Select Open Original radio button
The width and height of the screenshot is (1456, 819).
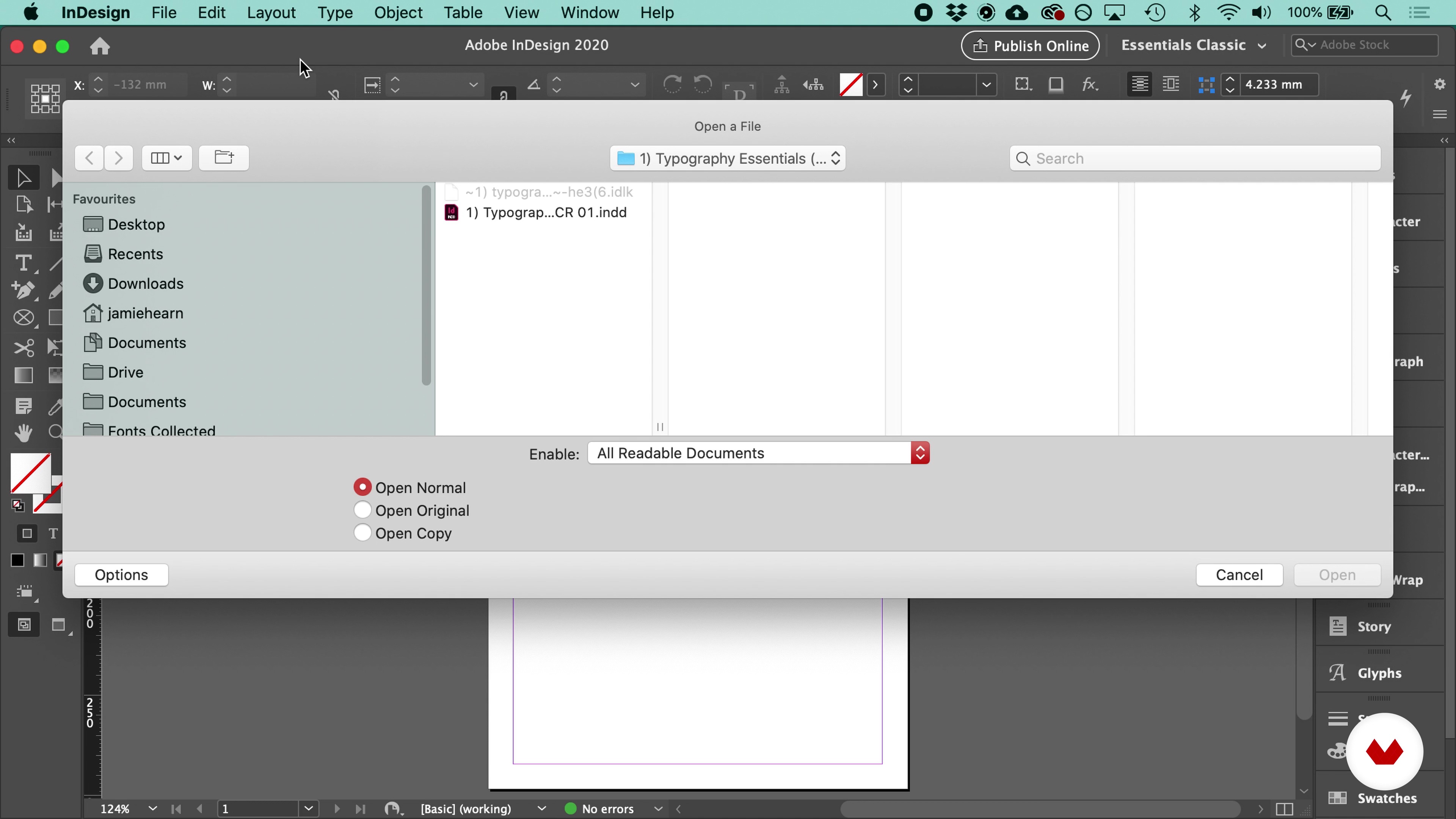[362, 510]
